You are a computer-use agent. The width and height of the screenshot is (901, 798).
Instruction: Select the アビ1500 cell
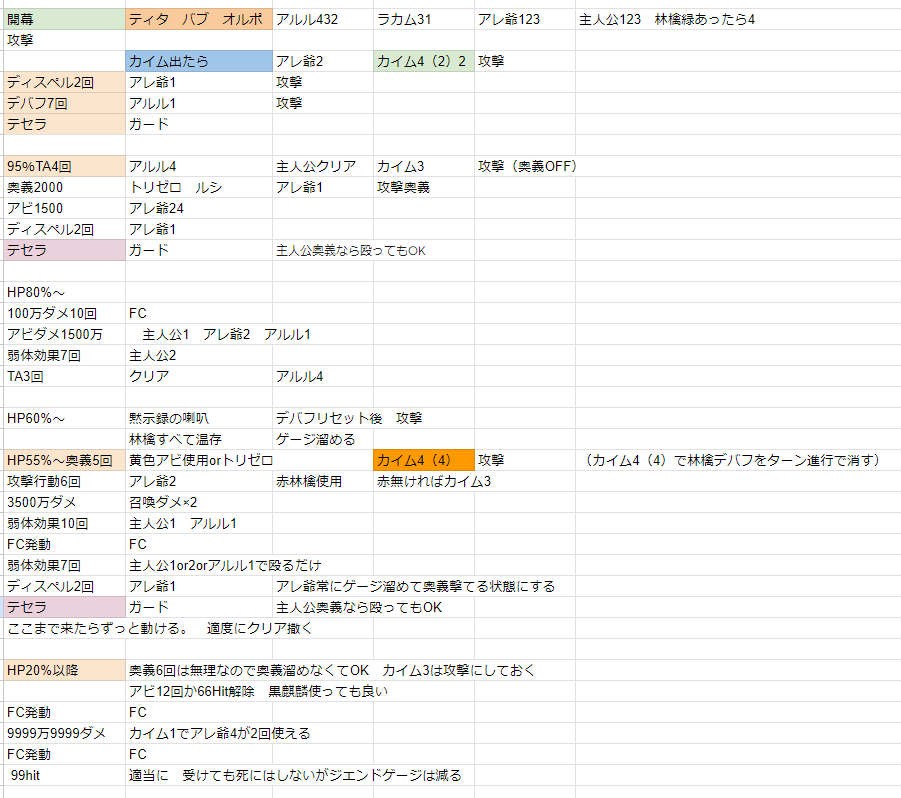64,208
